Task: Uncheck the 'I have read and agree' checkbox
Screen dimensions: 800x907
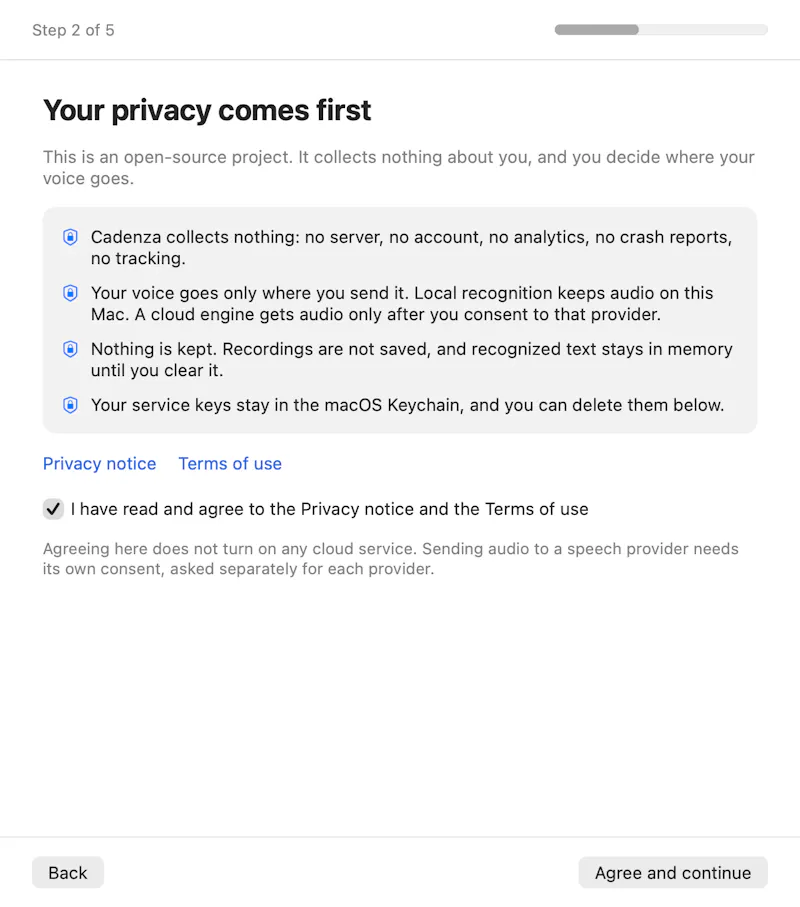Action: (53, 509)
